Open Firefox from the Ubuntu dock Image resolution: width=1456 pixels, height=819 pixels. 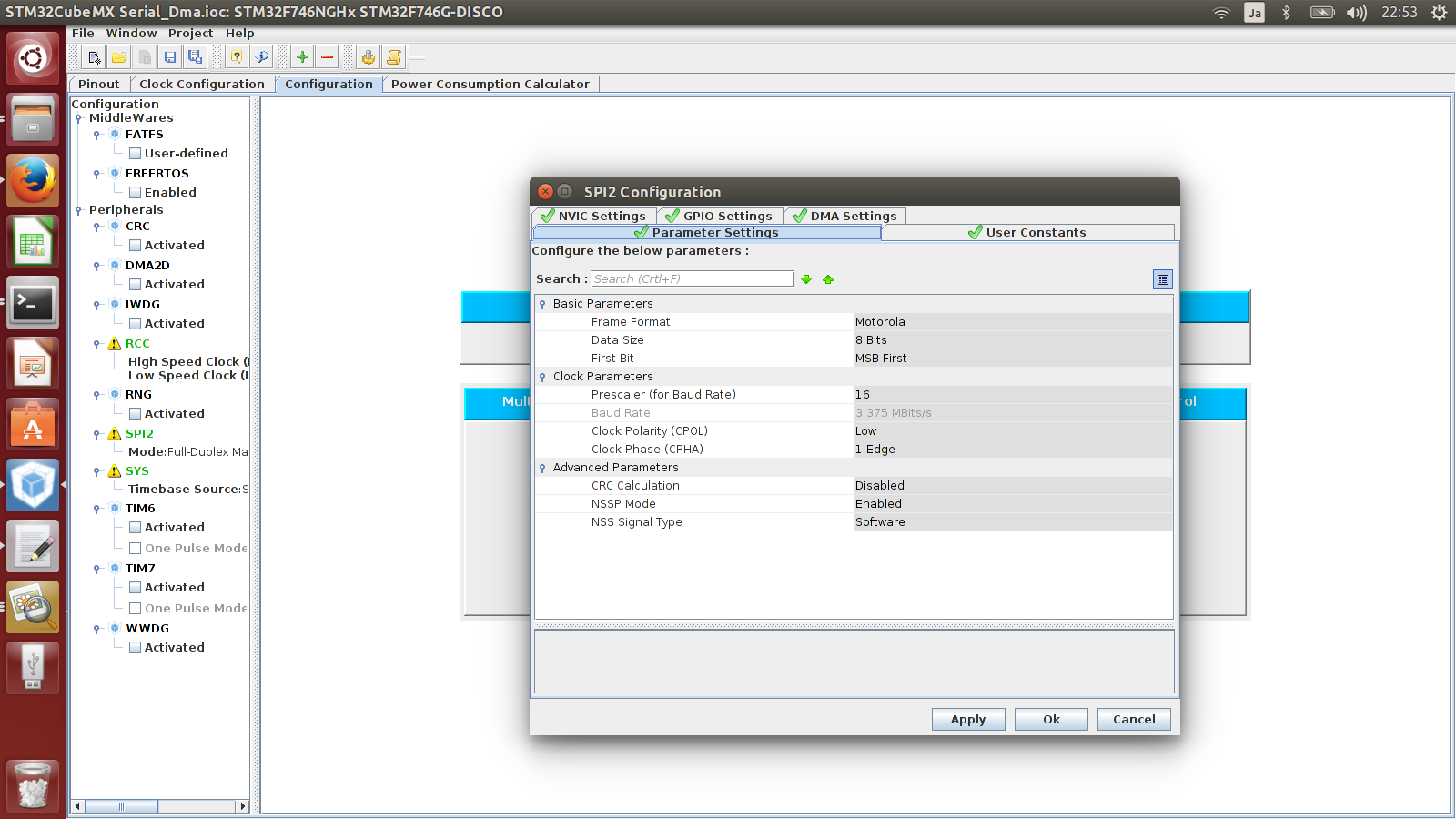pyautogui.click(x=34, y=181)
